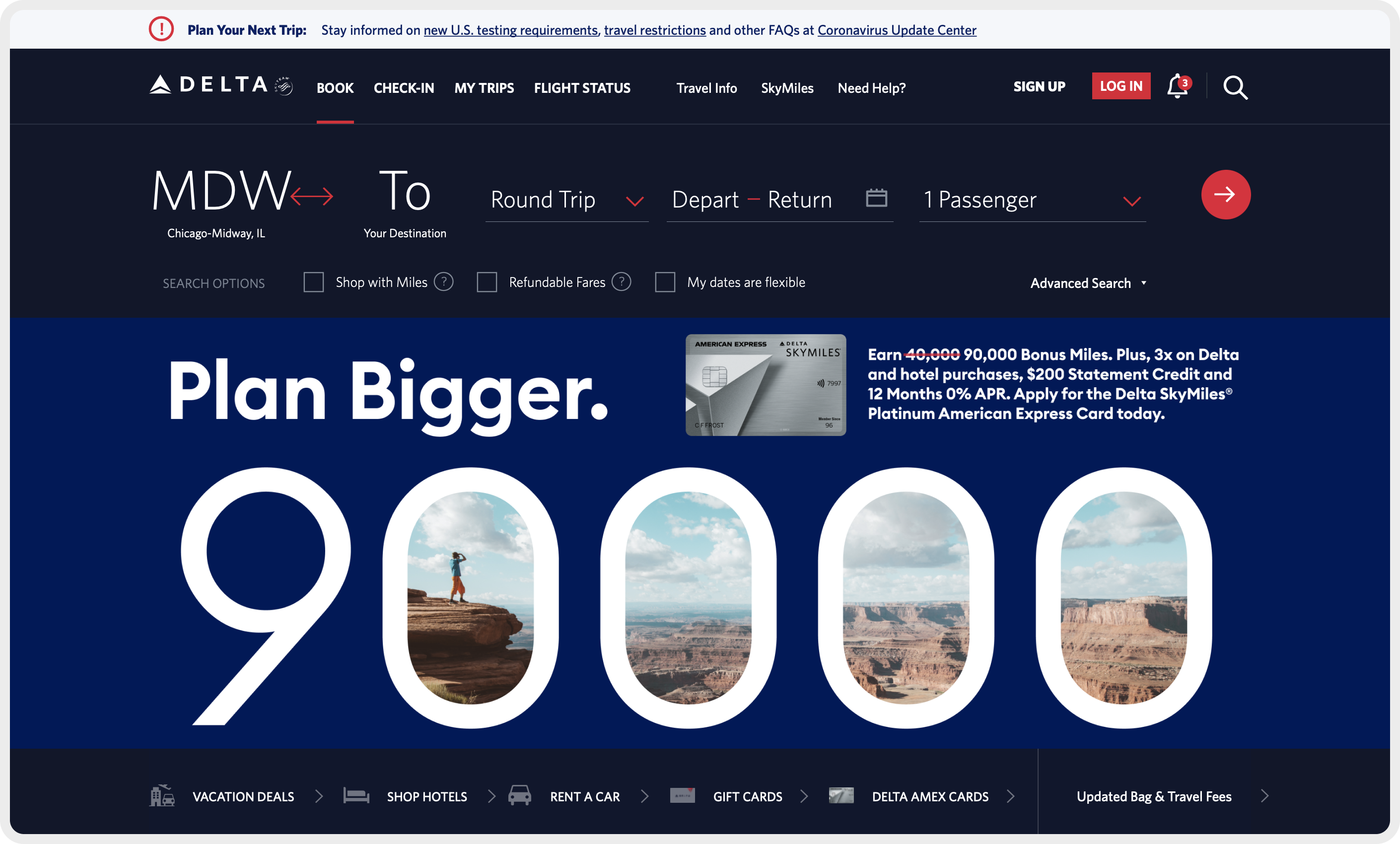Open SHOP HOTELS link
1400x844 pixels.
(x=427, y=796)
